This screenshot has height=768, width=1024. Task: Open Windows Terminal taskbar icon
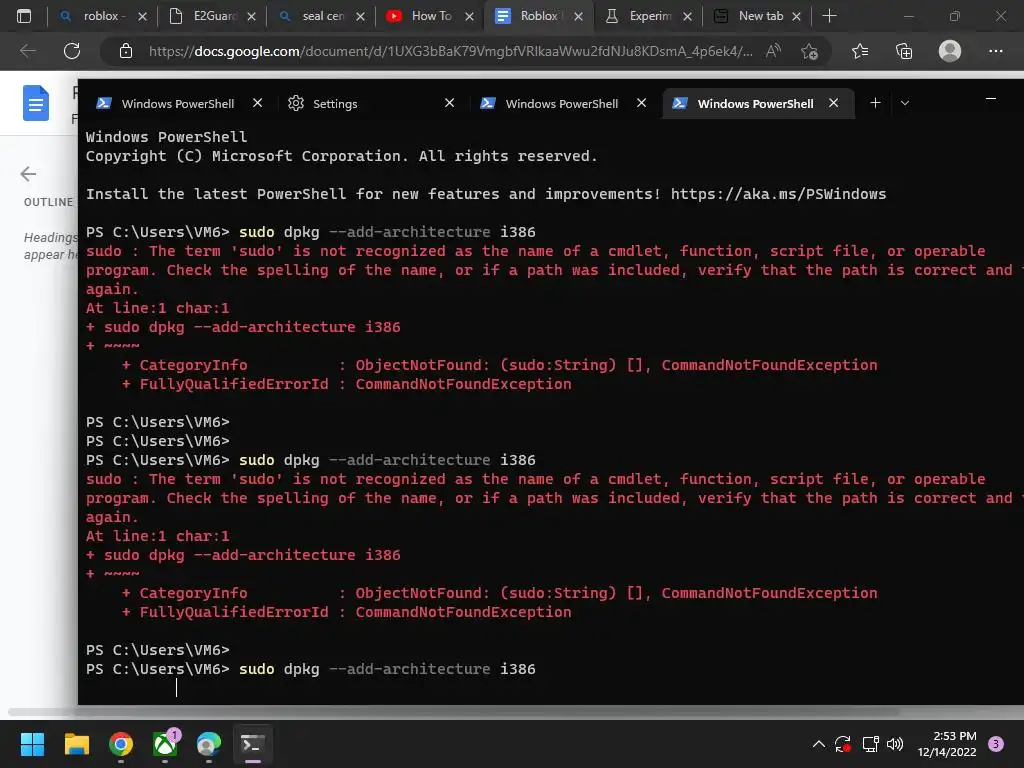(253, 744)
